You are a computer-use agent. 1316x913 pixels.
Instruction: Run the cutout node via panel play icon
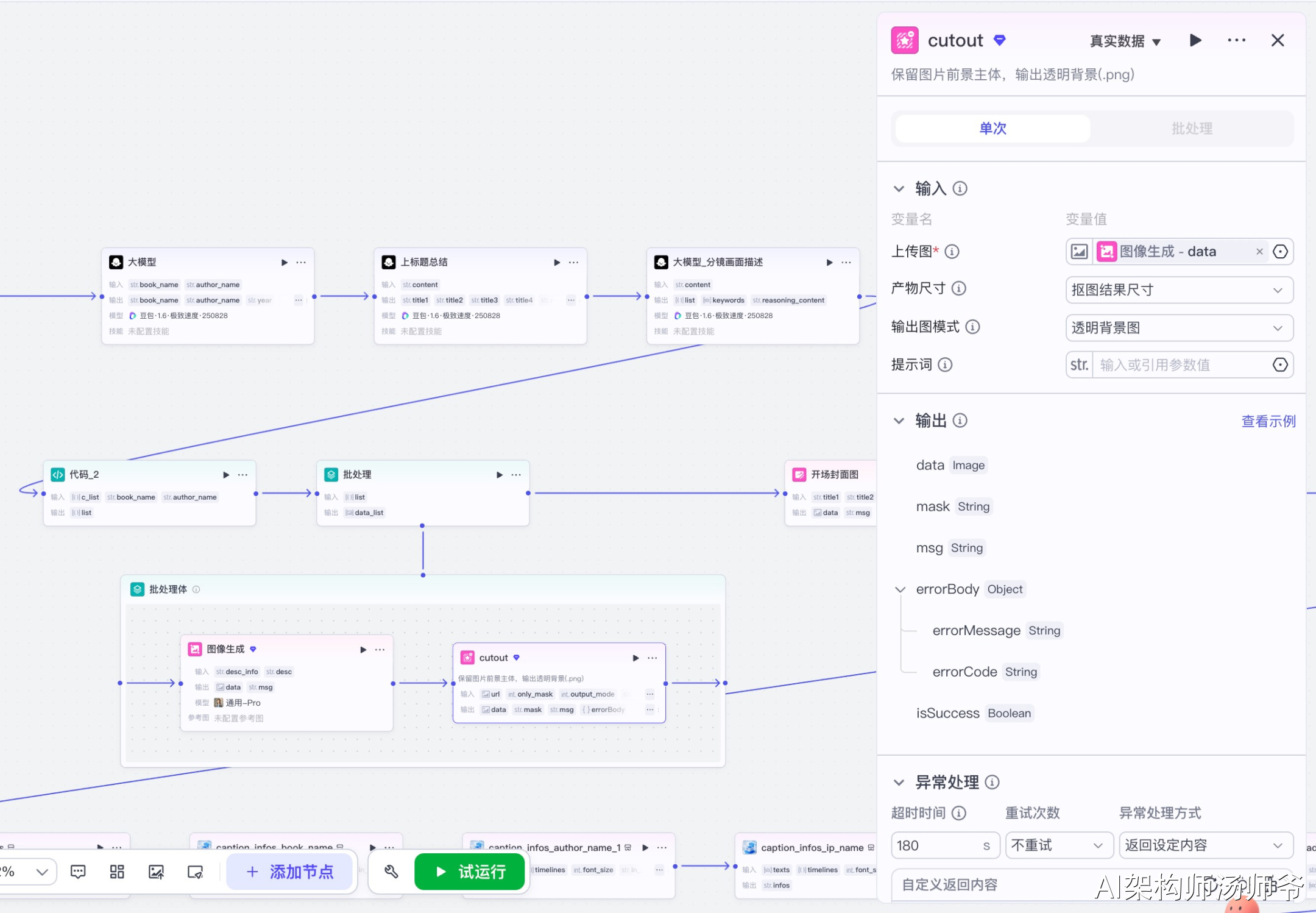(1195, 40)
